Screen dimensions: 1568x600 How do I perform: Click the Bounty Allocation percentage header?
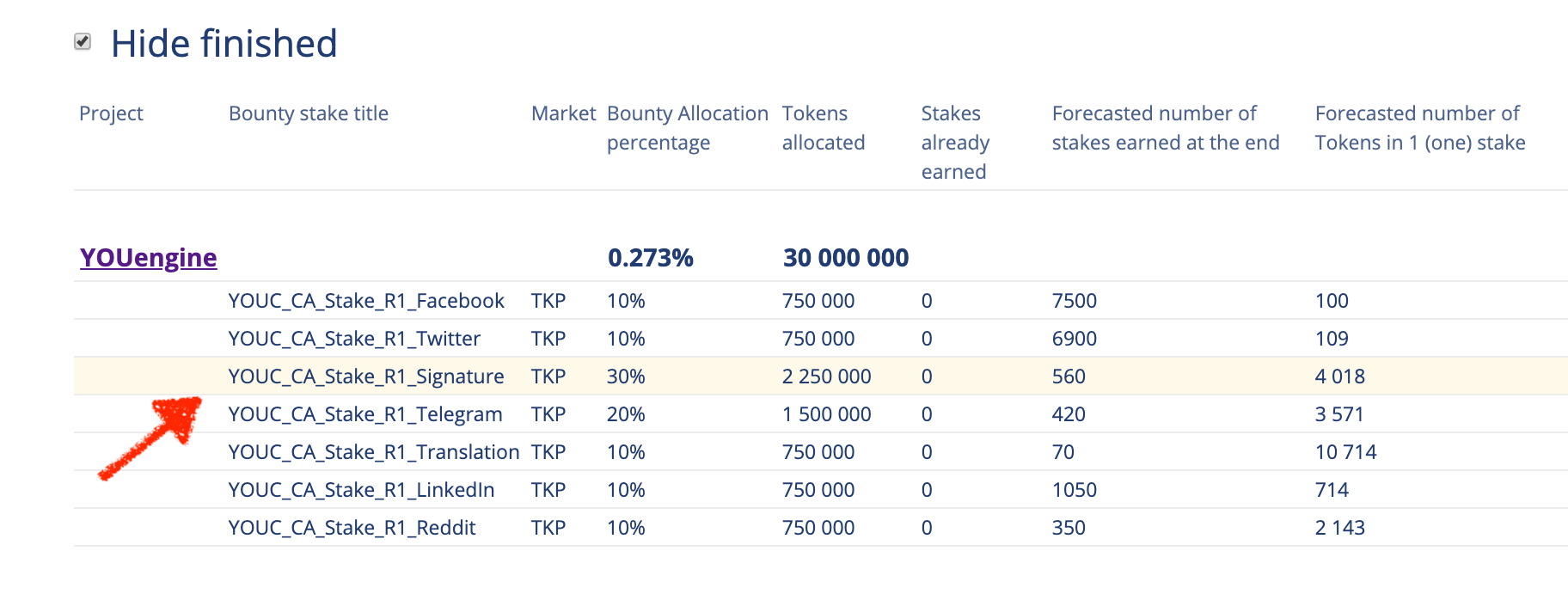tap(687, 128)
